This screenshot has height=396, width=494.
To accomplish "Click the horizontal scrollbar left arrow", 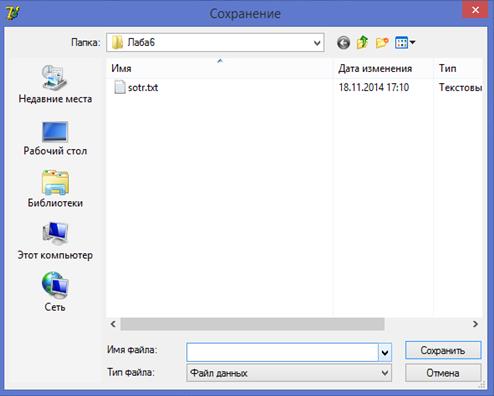I will [113, 324].
